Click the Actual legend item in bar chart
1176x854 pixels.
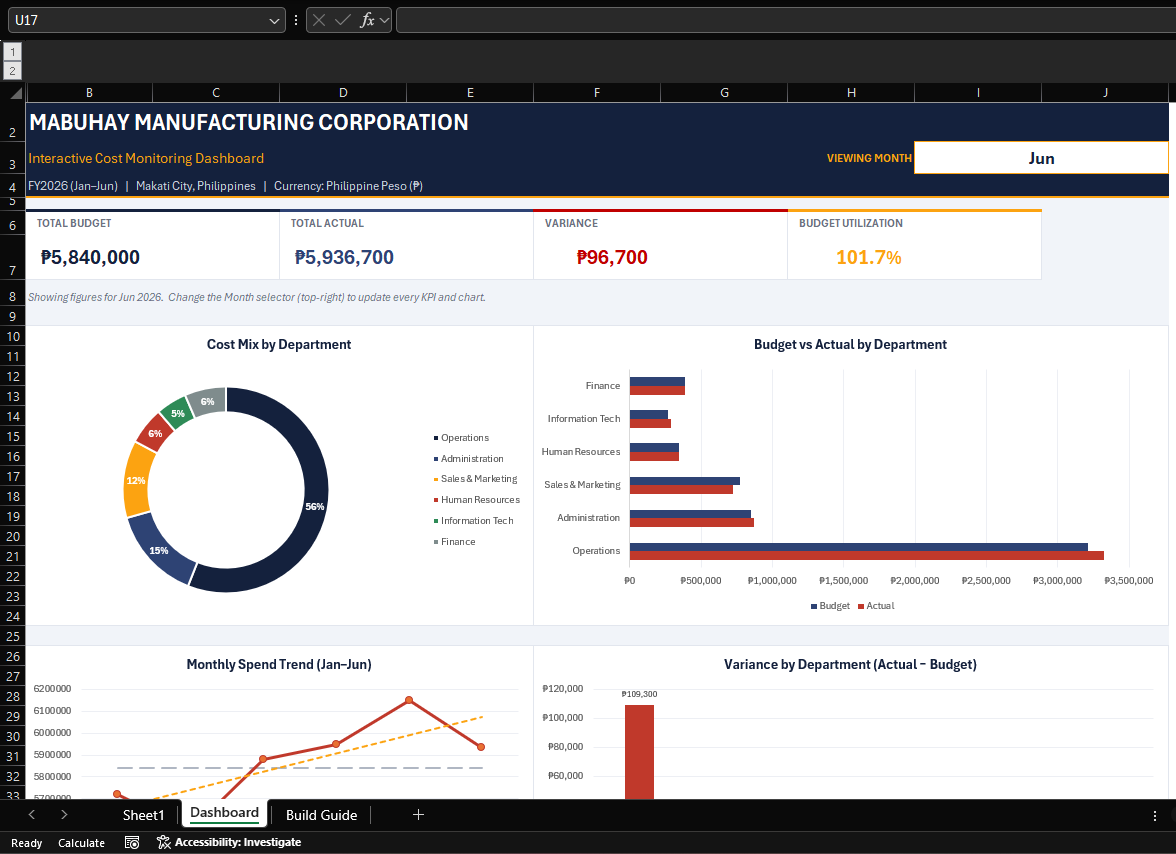pyautogui.click(x=876, y=606)
